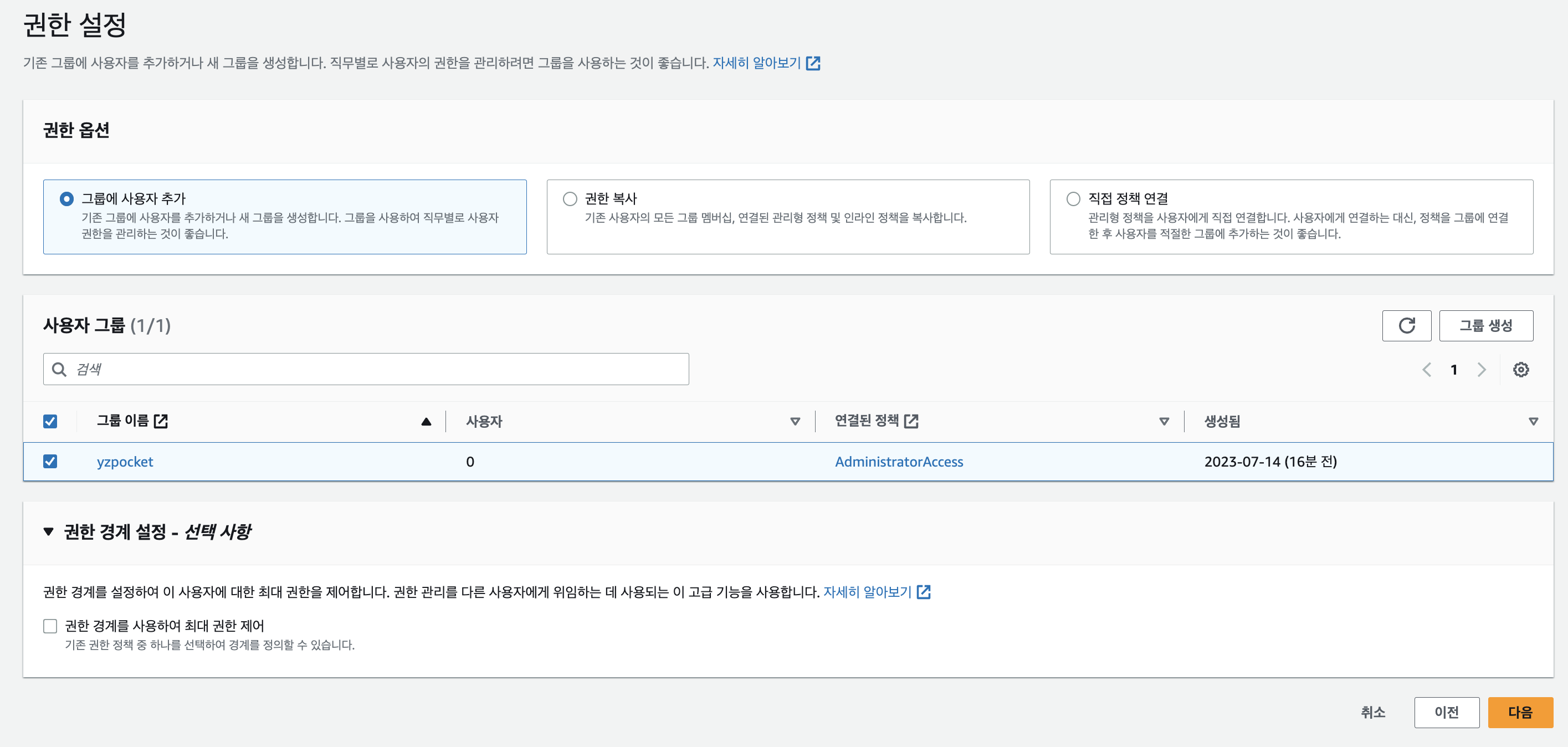The width and height of the screenshot is (1568, 747).
Task: Click the refresh user groups icon
Action: pos(1406,326)
